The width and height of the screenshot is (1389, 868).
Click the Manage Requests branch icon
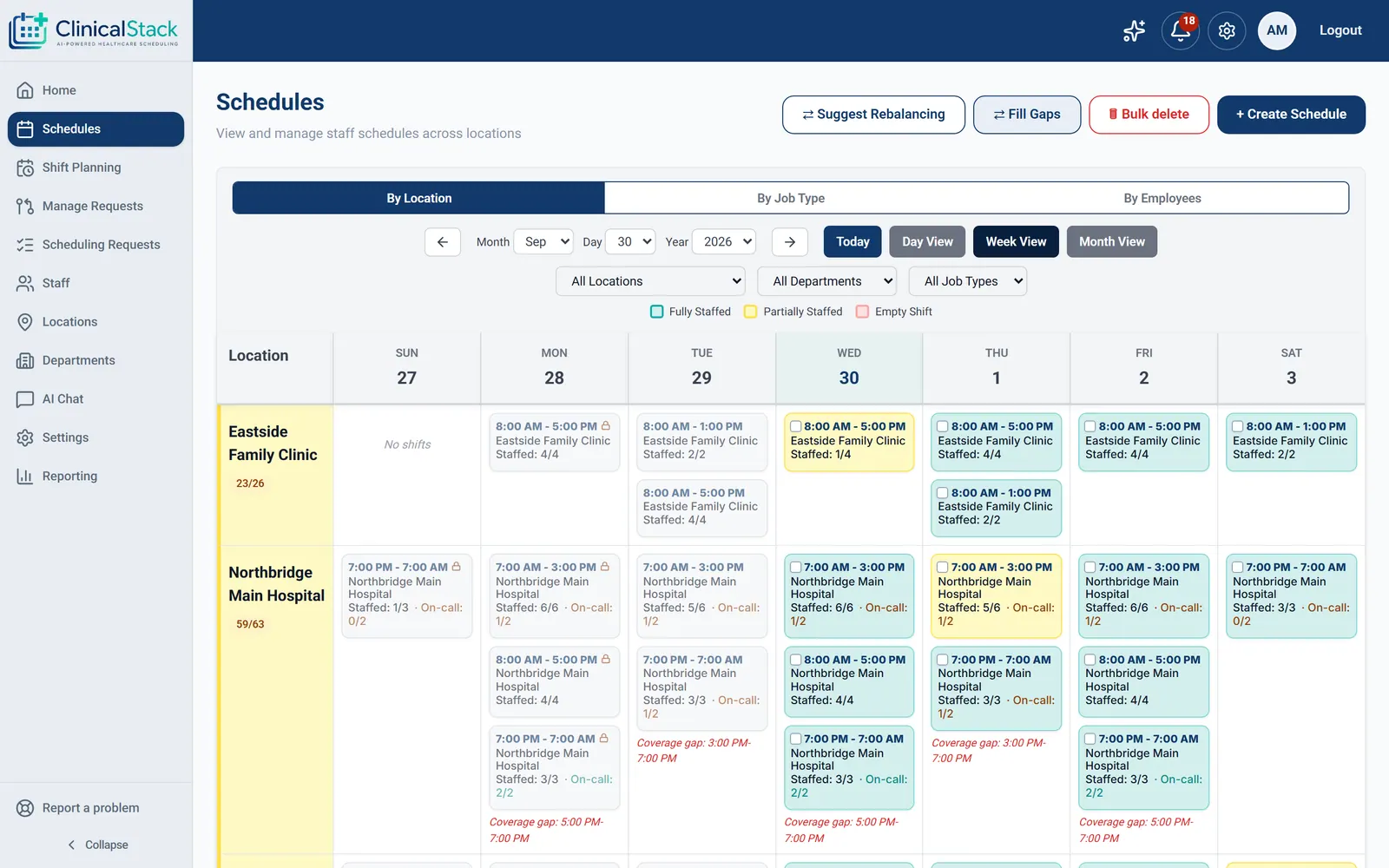[x=25, y=206]
